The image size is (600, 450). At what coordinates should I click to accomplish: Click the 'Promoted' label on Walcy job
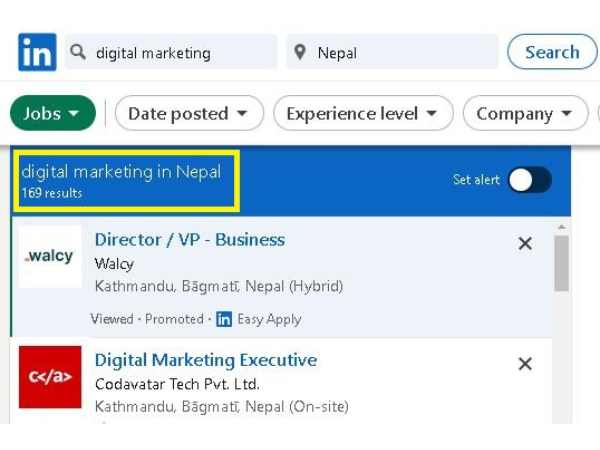coord(174,319)
